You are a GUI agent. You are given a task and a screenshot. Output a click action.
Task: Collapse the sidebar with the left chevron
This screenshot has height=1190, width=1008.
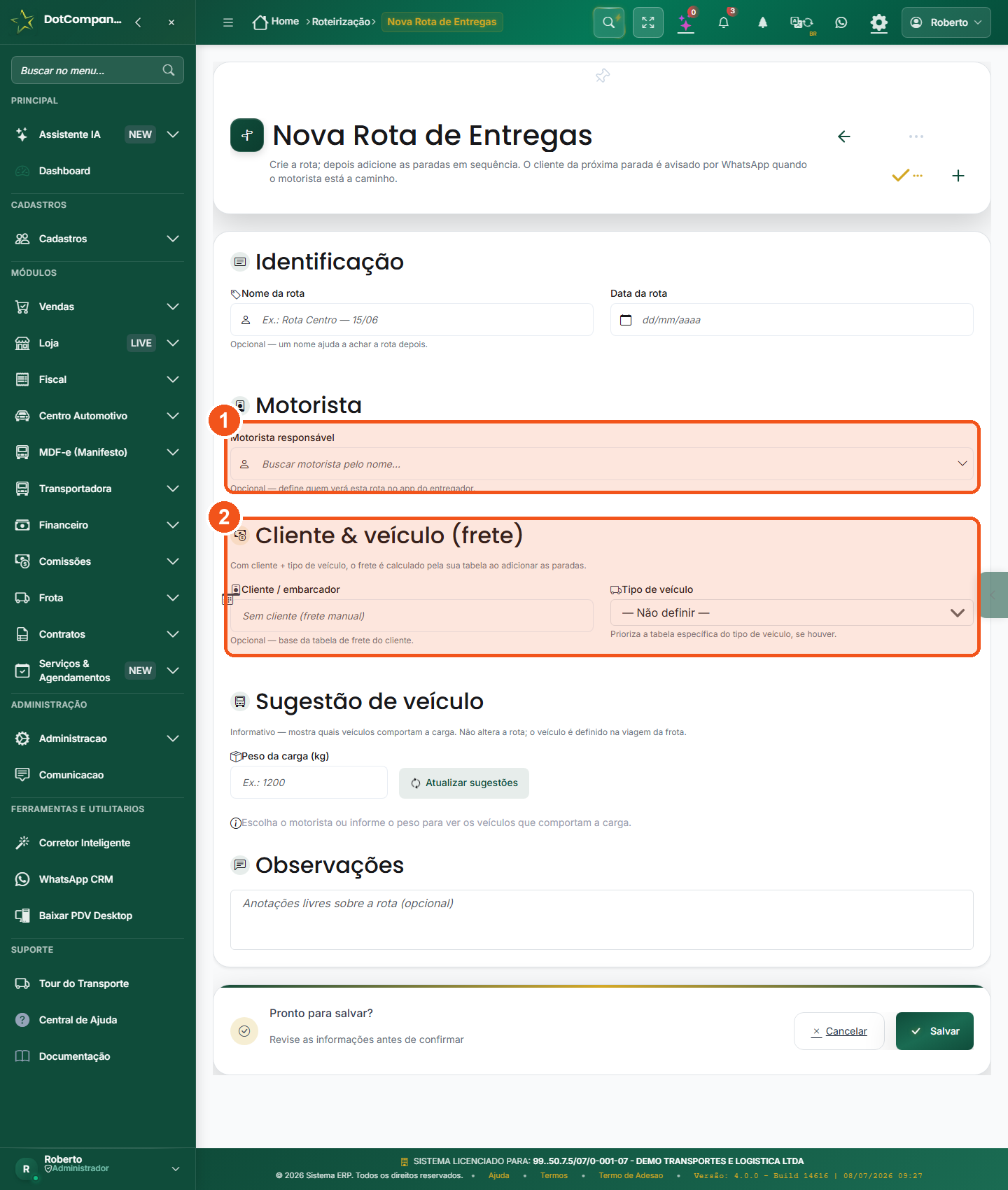coord(138,22)
